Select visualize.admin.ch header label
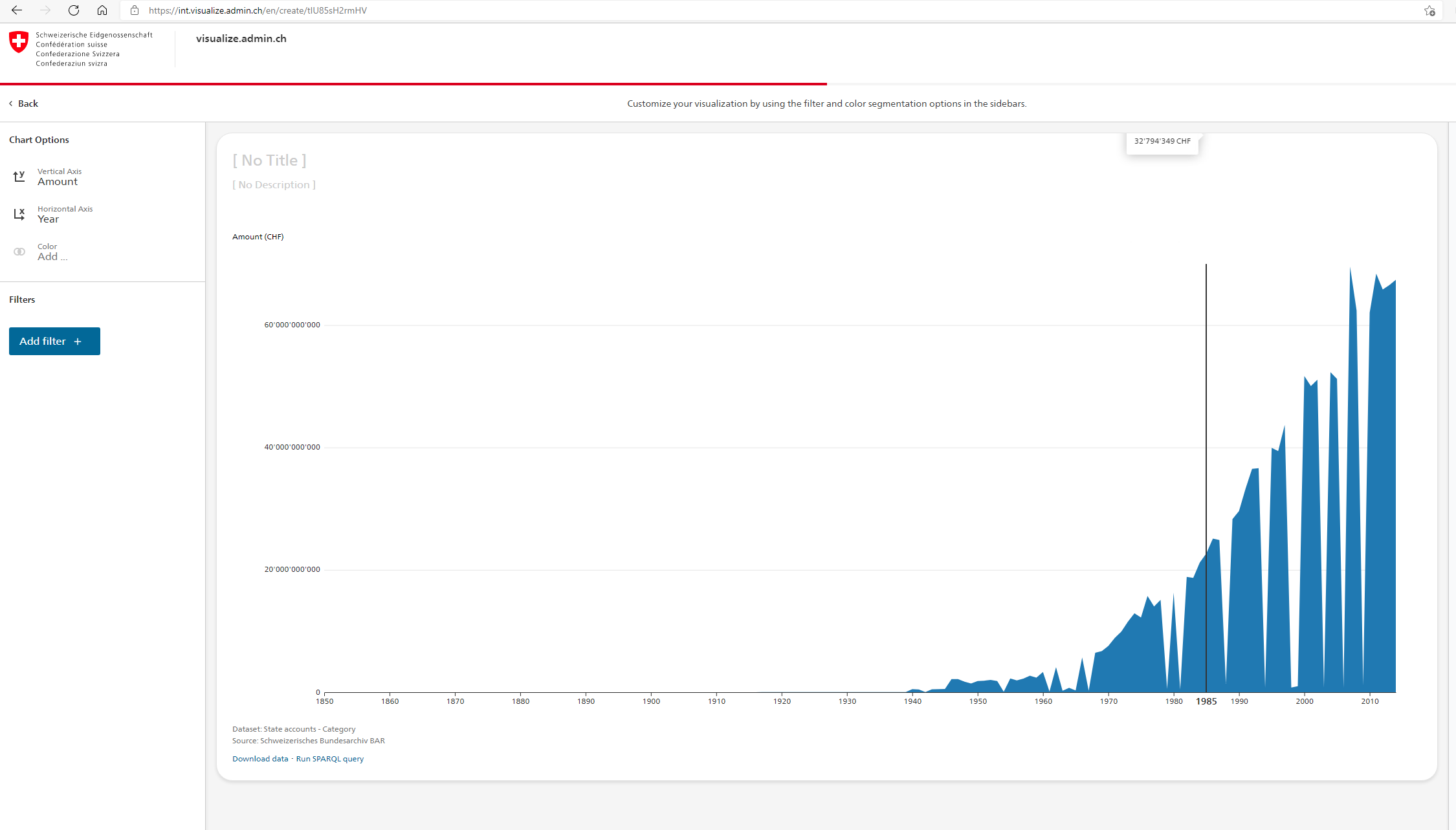1456x830 pixels. (x=241, y=38)
